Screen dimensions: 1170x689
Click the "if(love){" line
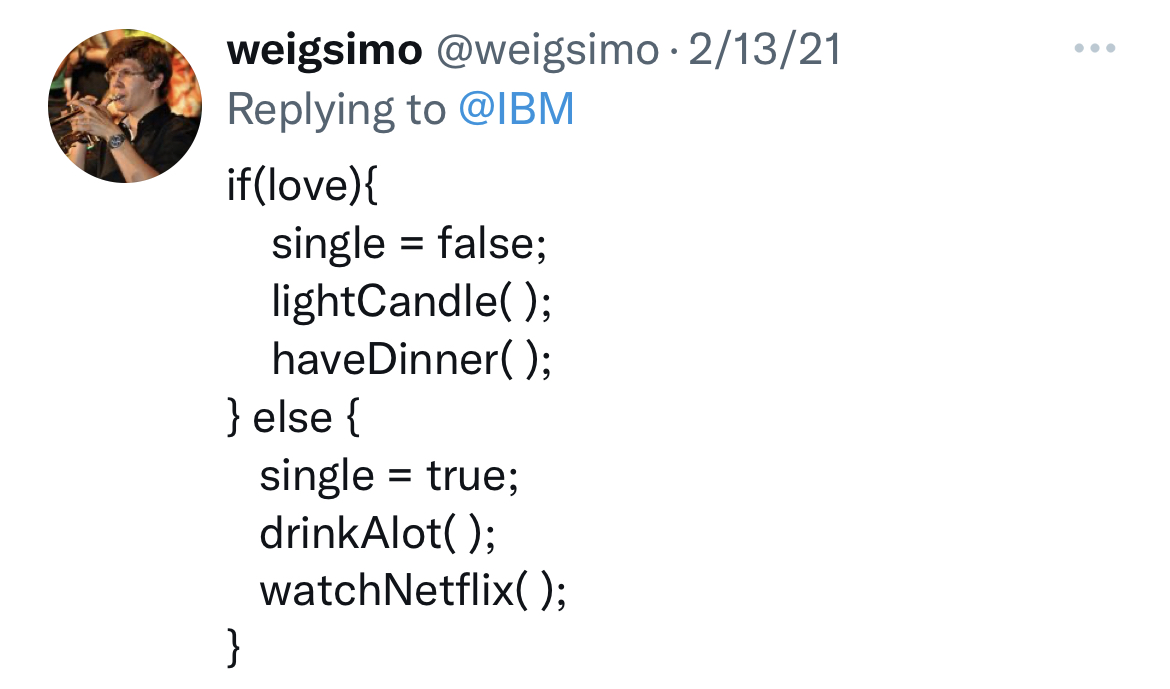(302, 186)
